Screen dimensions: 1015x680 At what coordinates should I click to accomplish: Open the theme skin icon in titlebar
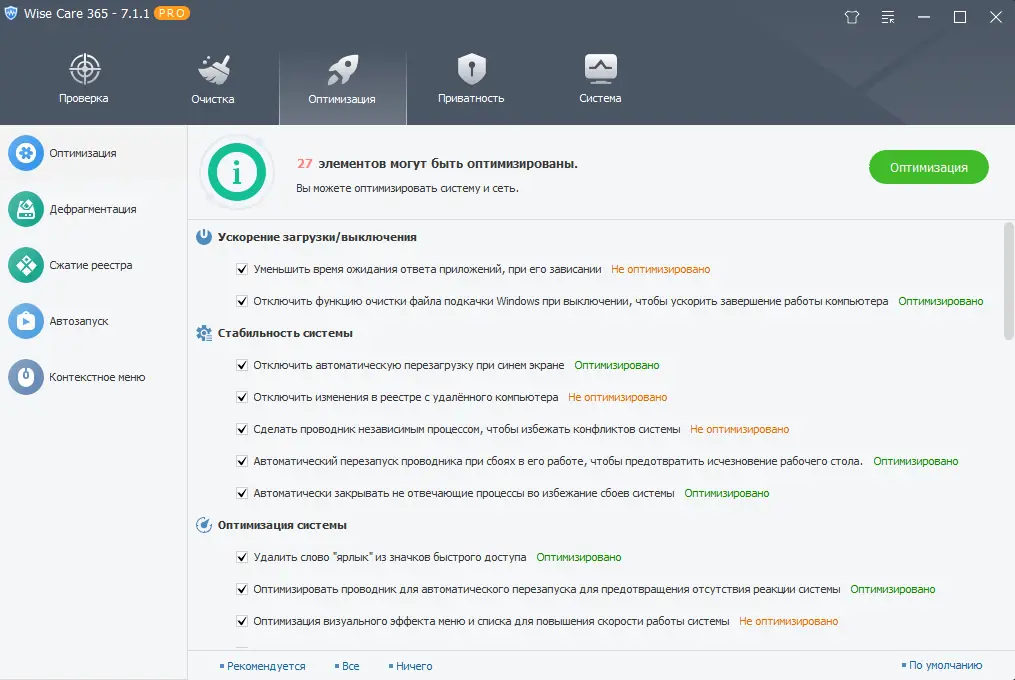(851, 17)
